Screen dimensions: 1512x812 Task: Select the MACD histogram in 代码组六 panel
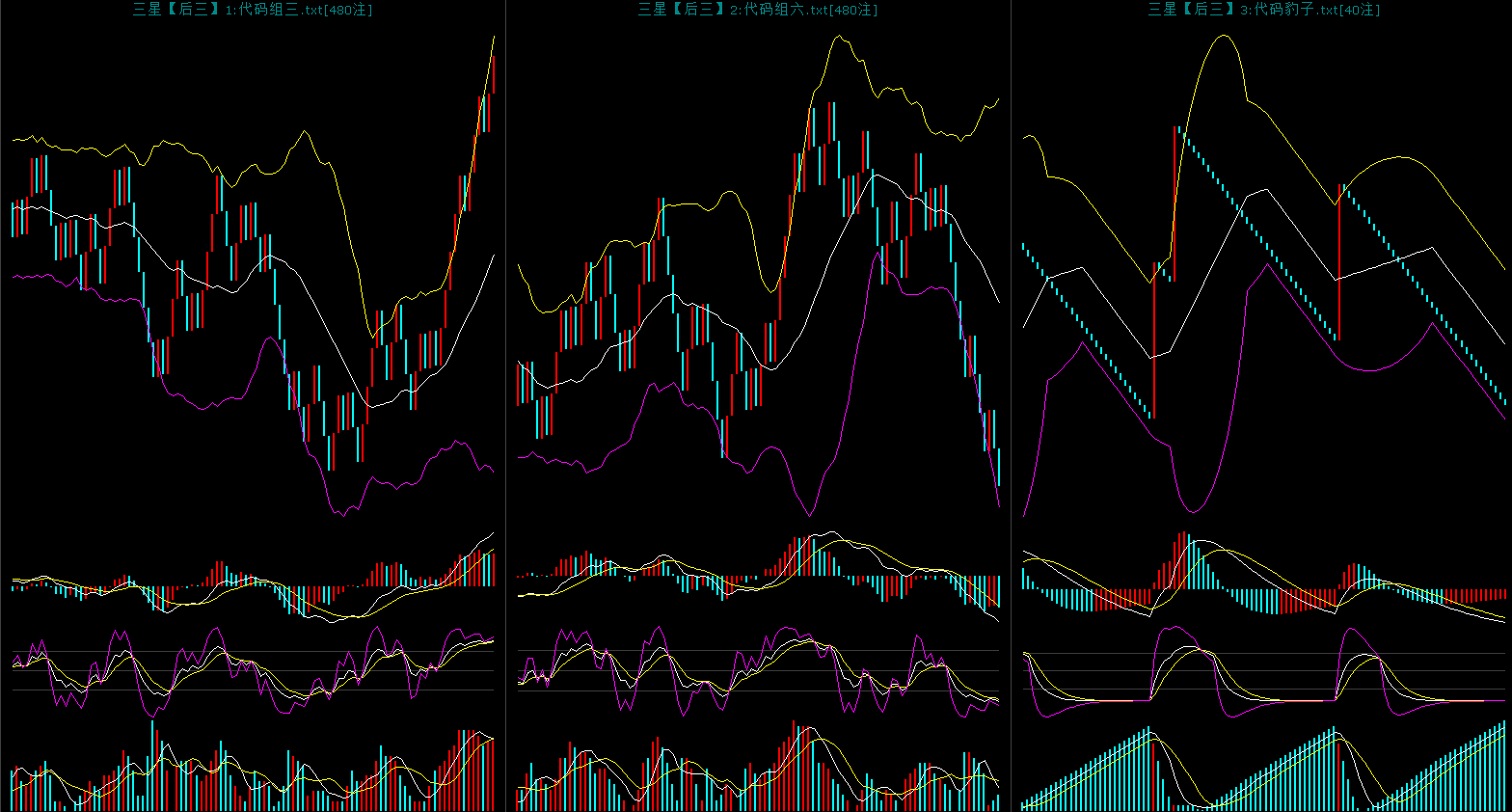[x=758, y=579]
